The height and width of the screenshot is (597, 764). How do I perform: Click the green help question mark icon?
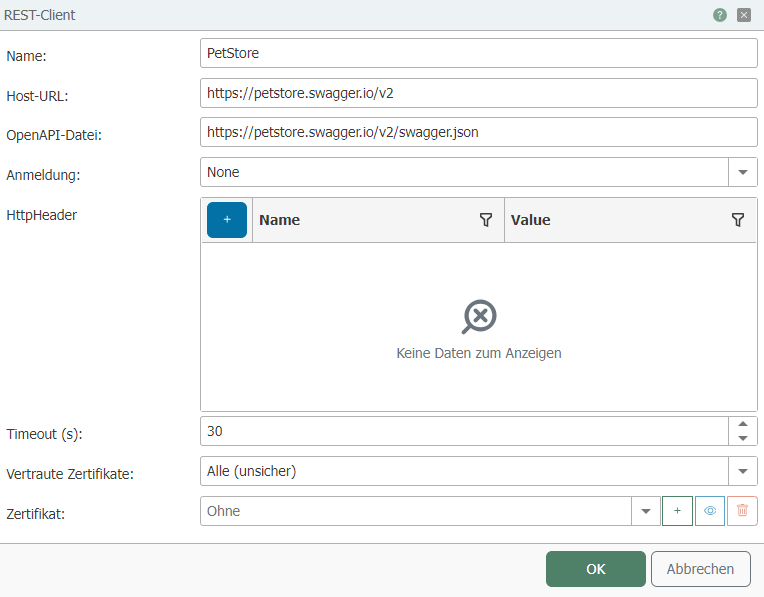click(x=720, y=15)
